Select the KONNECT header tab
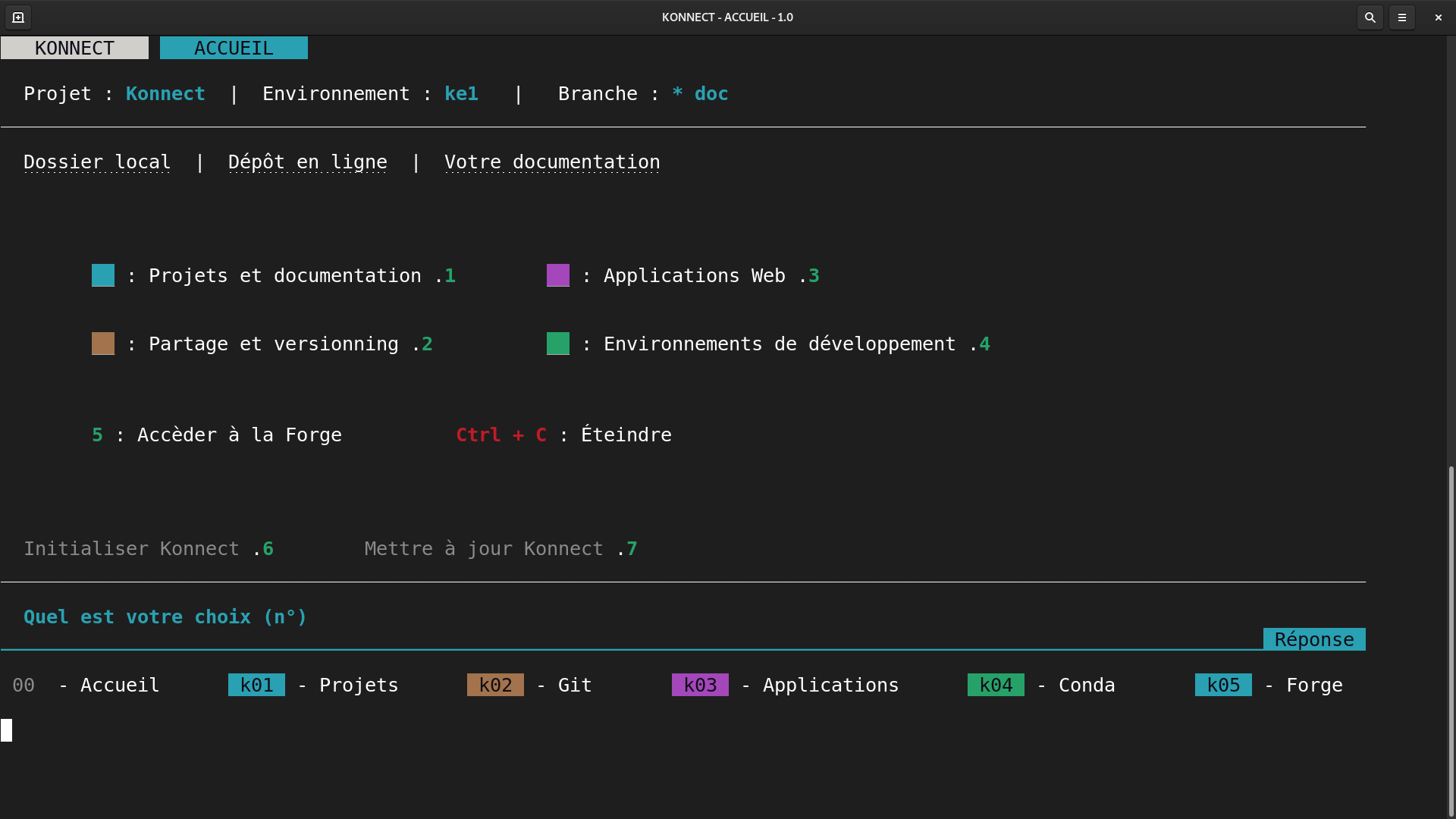1456x819 pixels. 74,48
